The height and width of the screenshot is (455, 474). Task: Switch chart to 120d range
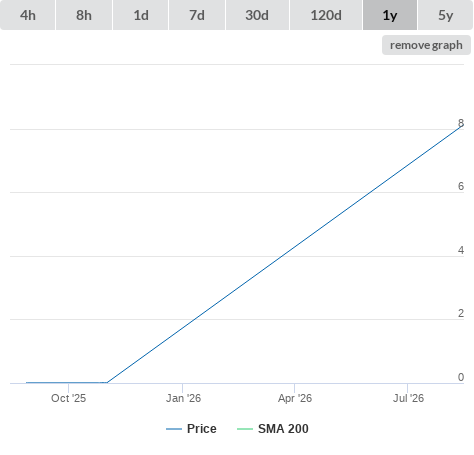pos(326,15)
